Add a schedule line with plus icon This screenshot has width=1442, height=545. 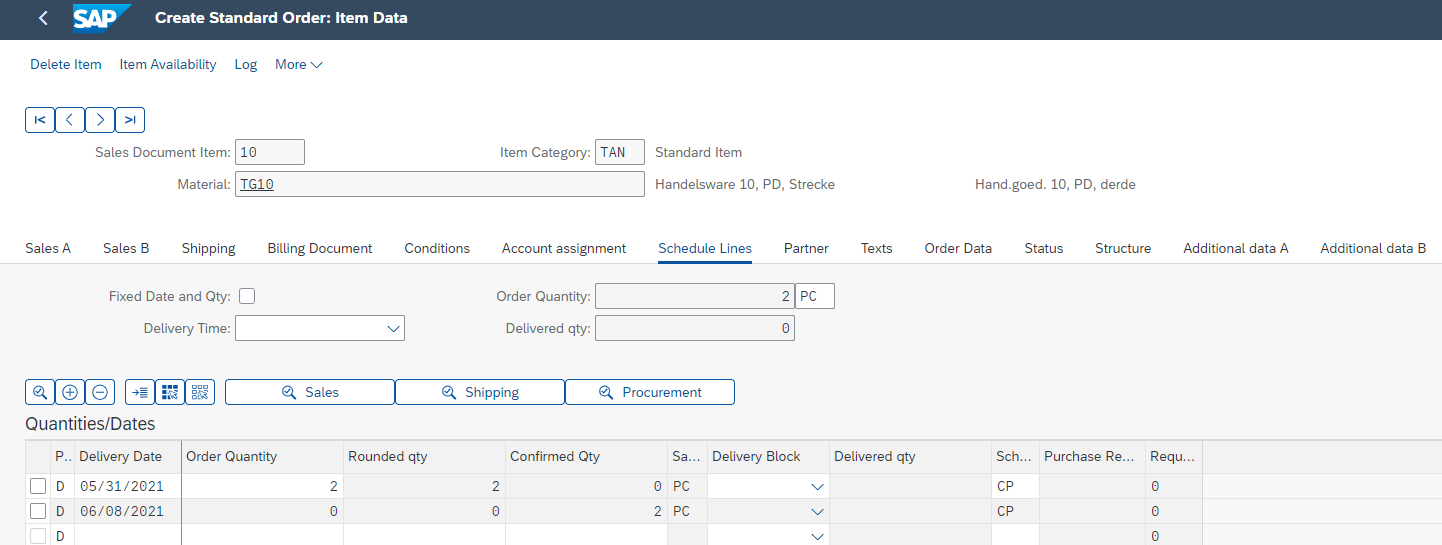(70, 392)
